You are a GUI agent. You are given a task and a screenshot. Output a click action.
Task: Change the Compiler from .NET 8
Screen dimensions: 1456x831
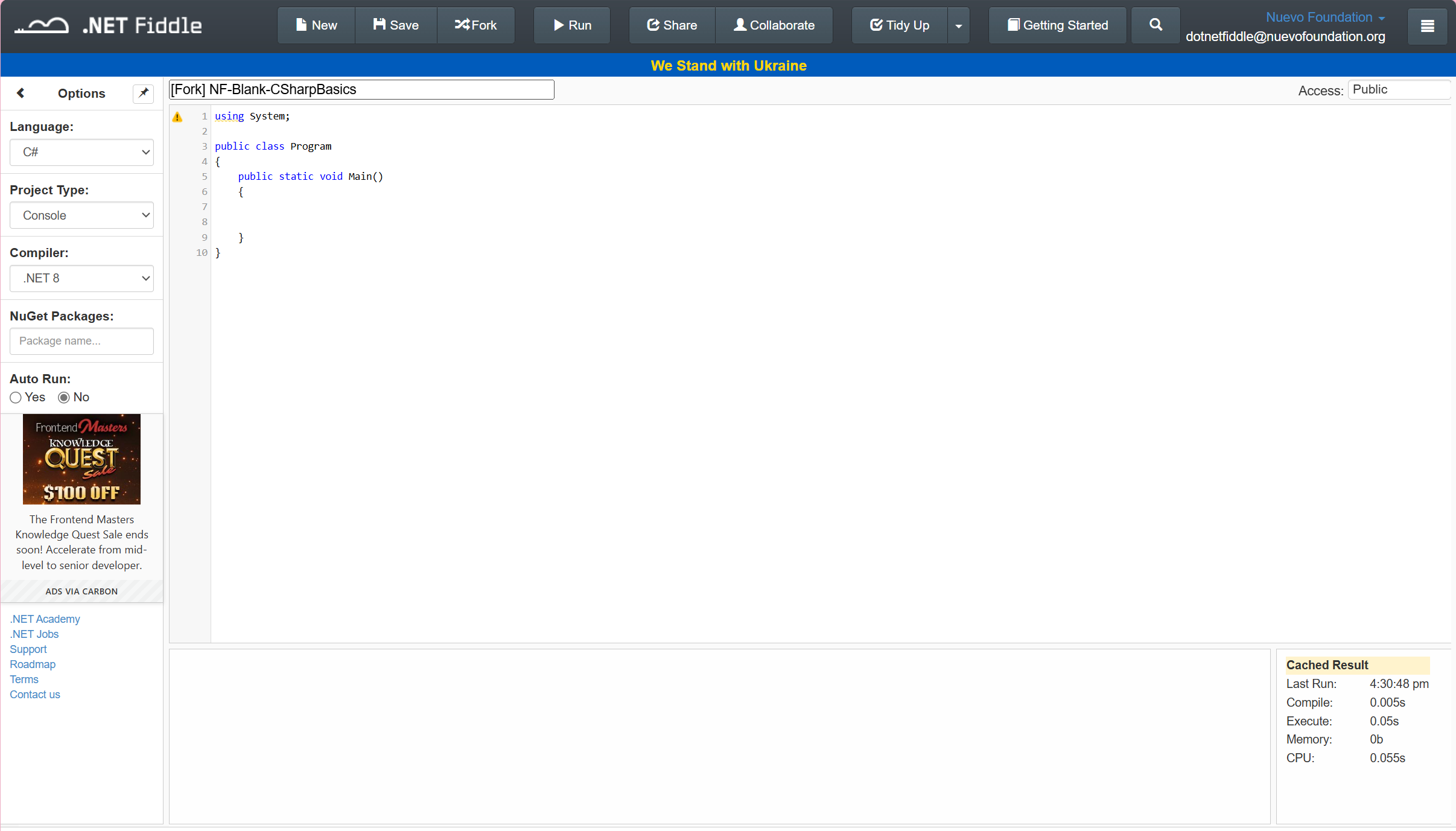click(x=81, y=278)
